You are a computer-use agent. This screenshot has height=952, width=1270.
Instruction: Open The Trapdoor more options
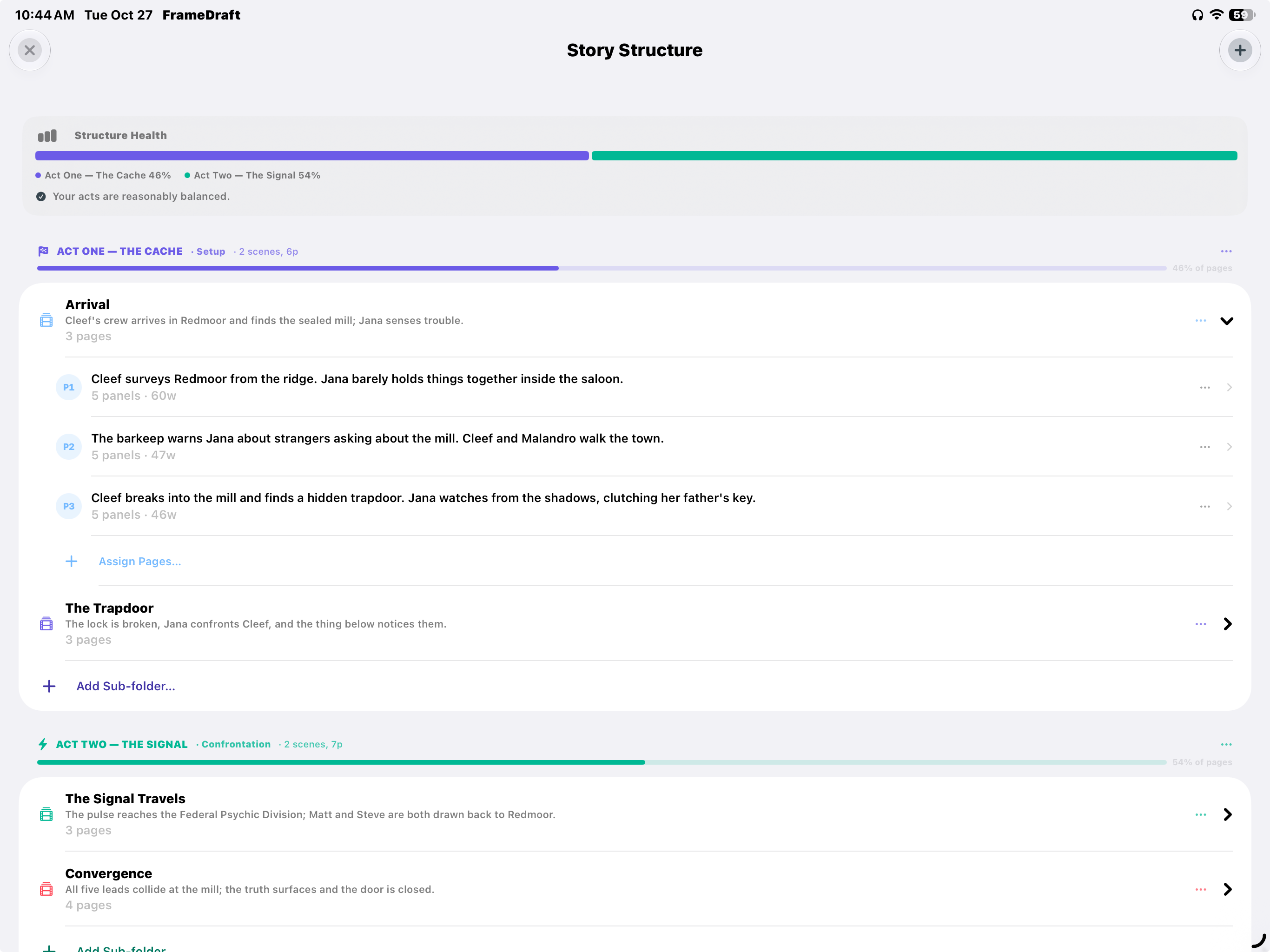click(x=1200, y=624)
